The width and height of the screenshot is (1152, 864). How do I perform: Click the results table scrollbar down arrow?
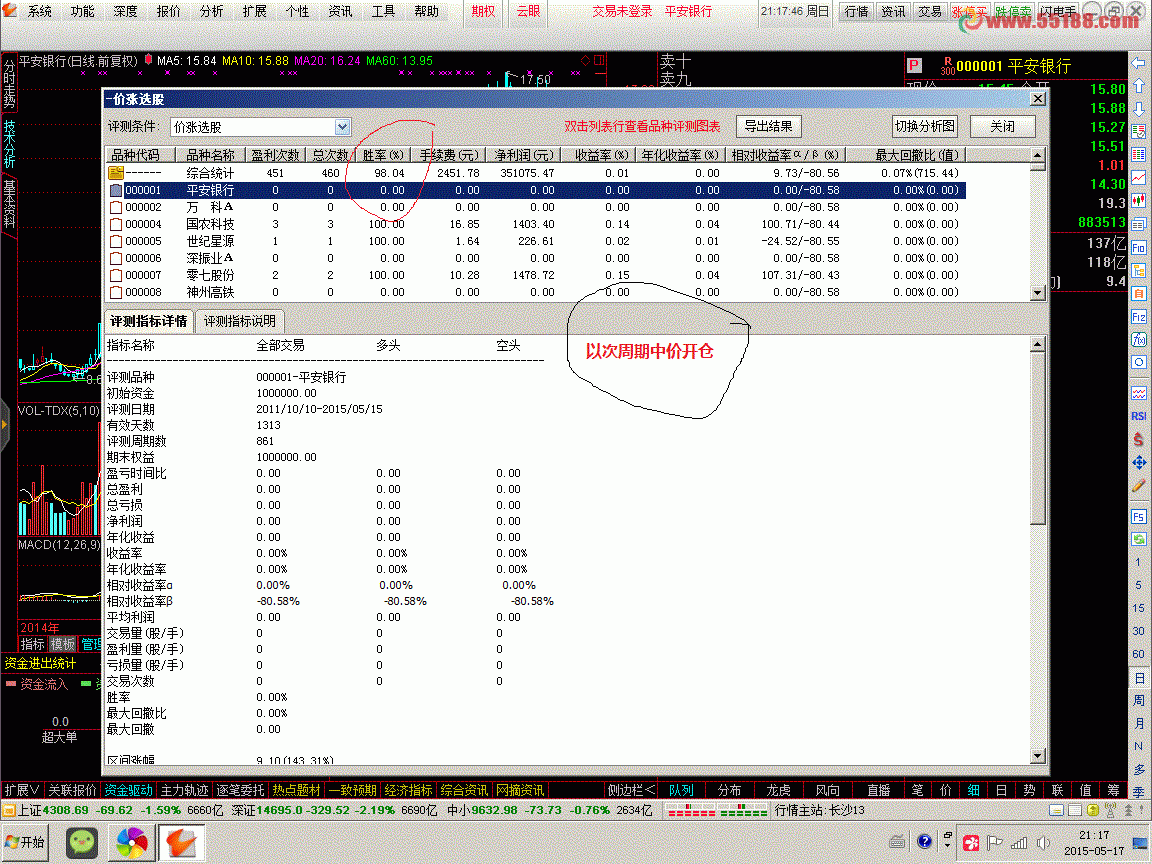click(1037, 292)
